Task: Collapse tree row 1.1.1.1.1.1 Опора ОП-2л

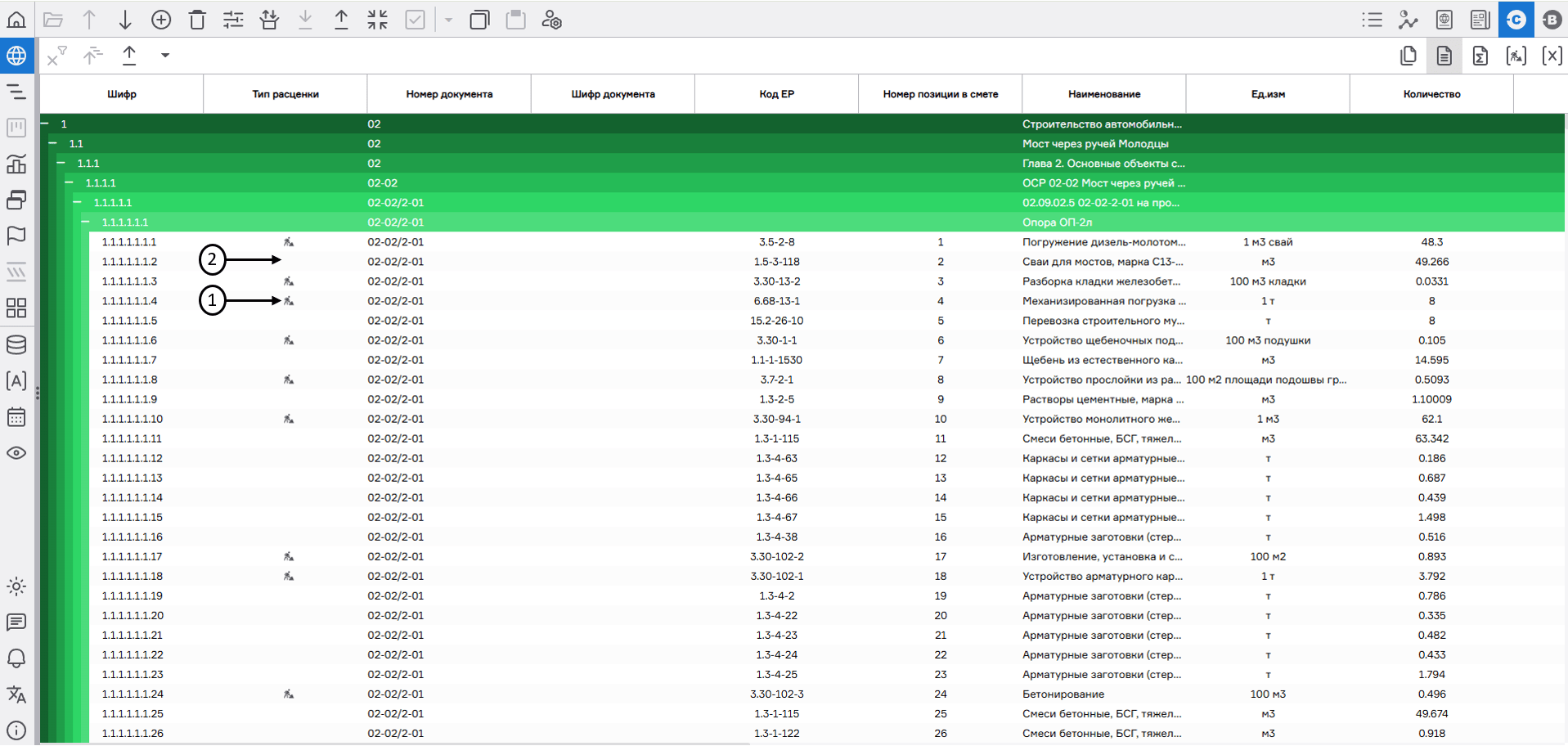Action: point(85,222)
